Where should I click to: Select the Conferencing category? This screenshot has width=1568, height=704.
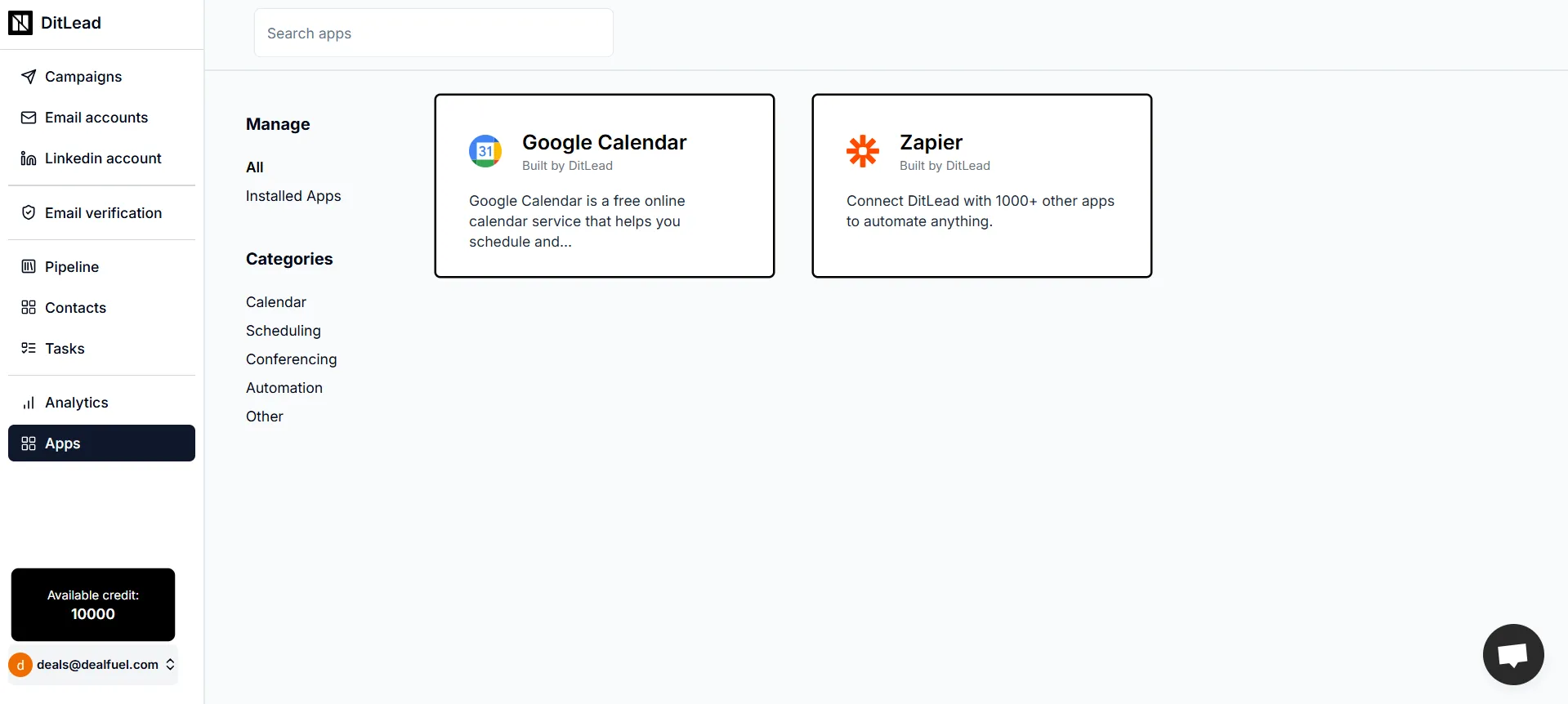point(291,359)
